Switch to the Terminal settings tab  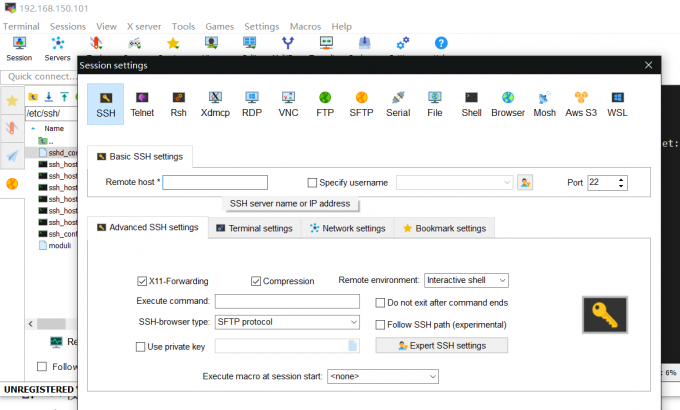click(x=255, y=228)
